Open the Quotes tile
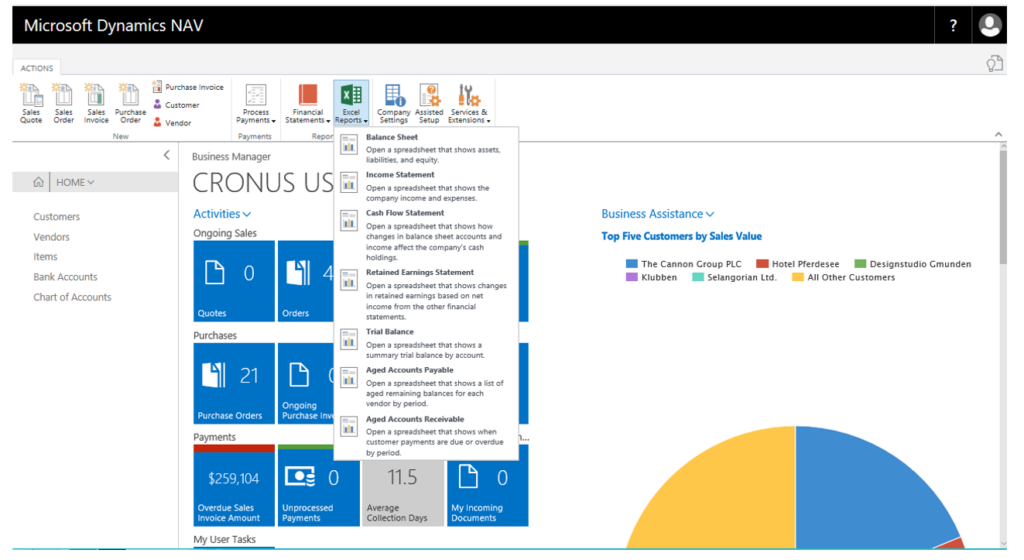The image size is (1024, 560). [234, 281]
